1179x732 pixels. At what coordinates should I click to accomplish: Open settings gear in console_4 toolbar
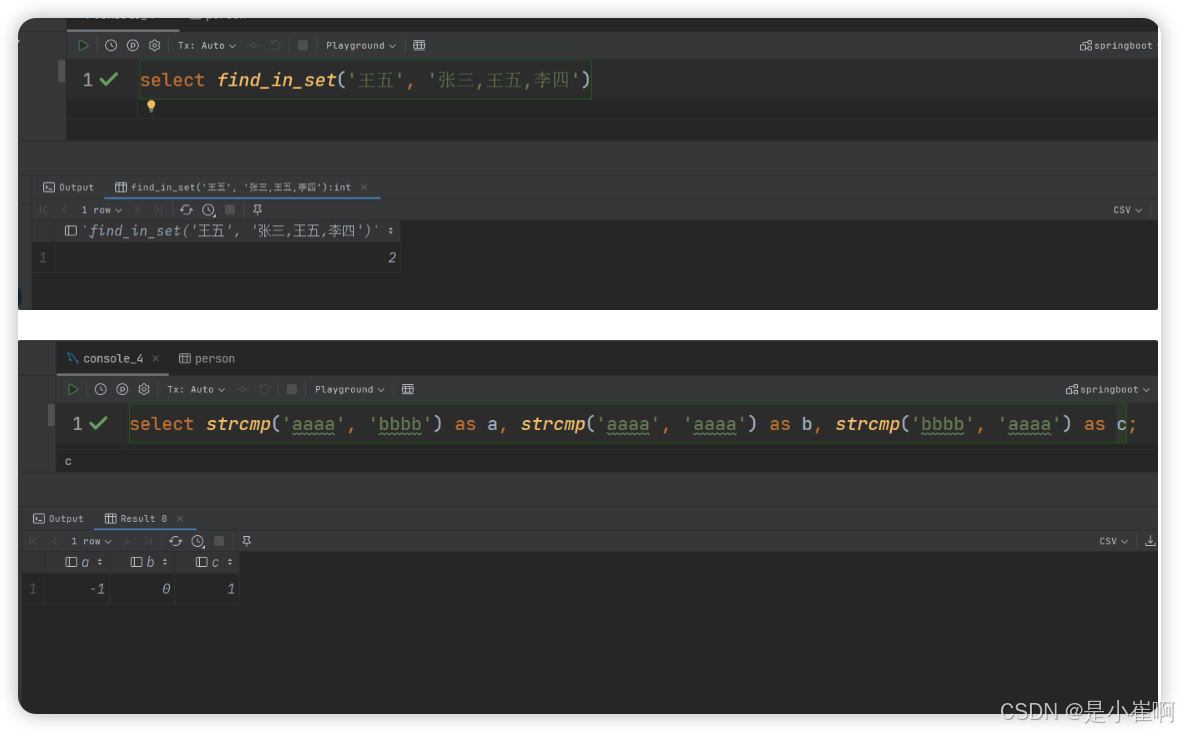point(144,389)
